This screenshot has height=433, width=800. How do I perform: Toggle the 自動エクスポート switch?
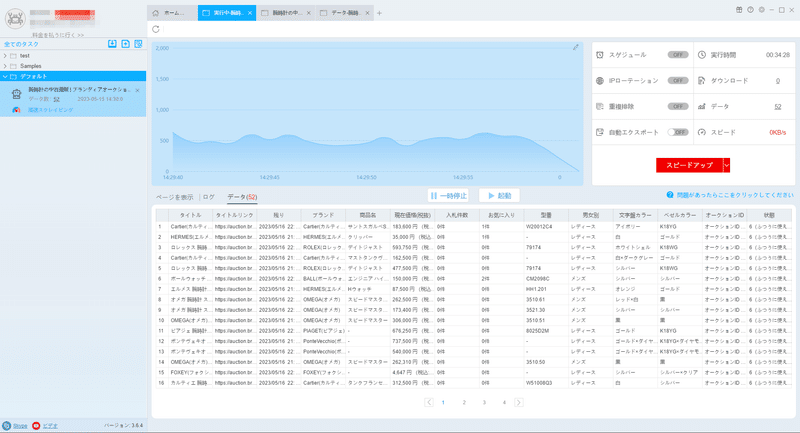[x=678, y=132]
